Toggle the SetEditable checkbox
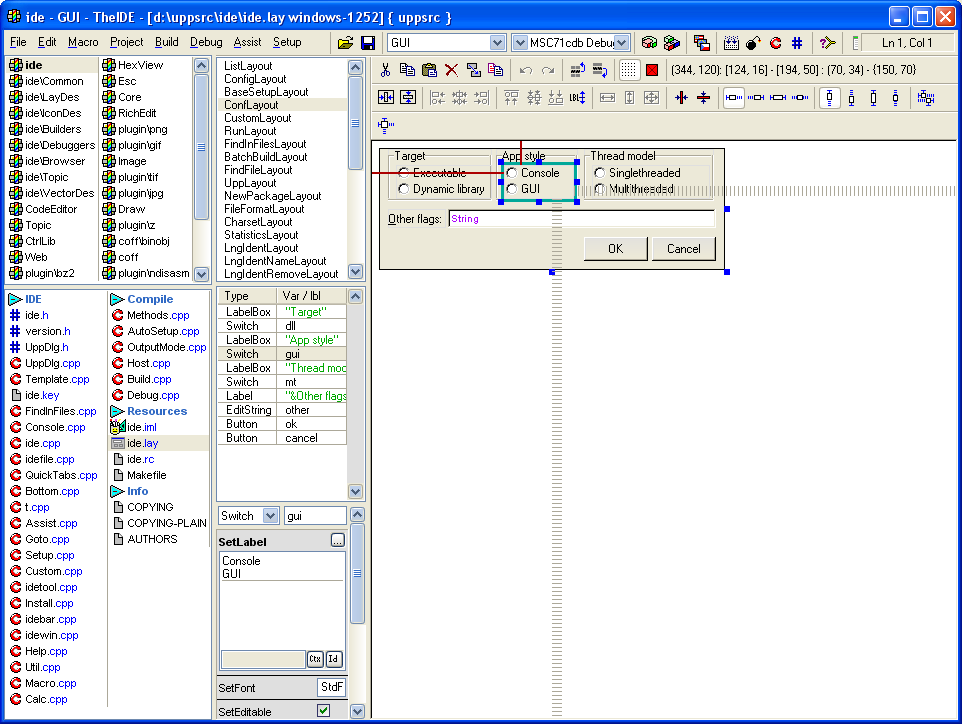This screenshot has height=724, width=962. (x=323, y=711)
